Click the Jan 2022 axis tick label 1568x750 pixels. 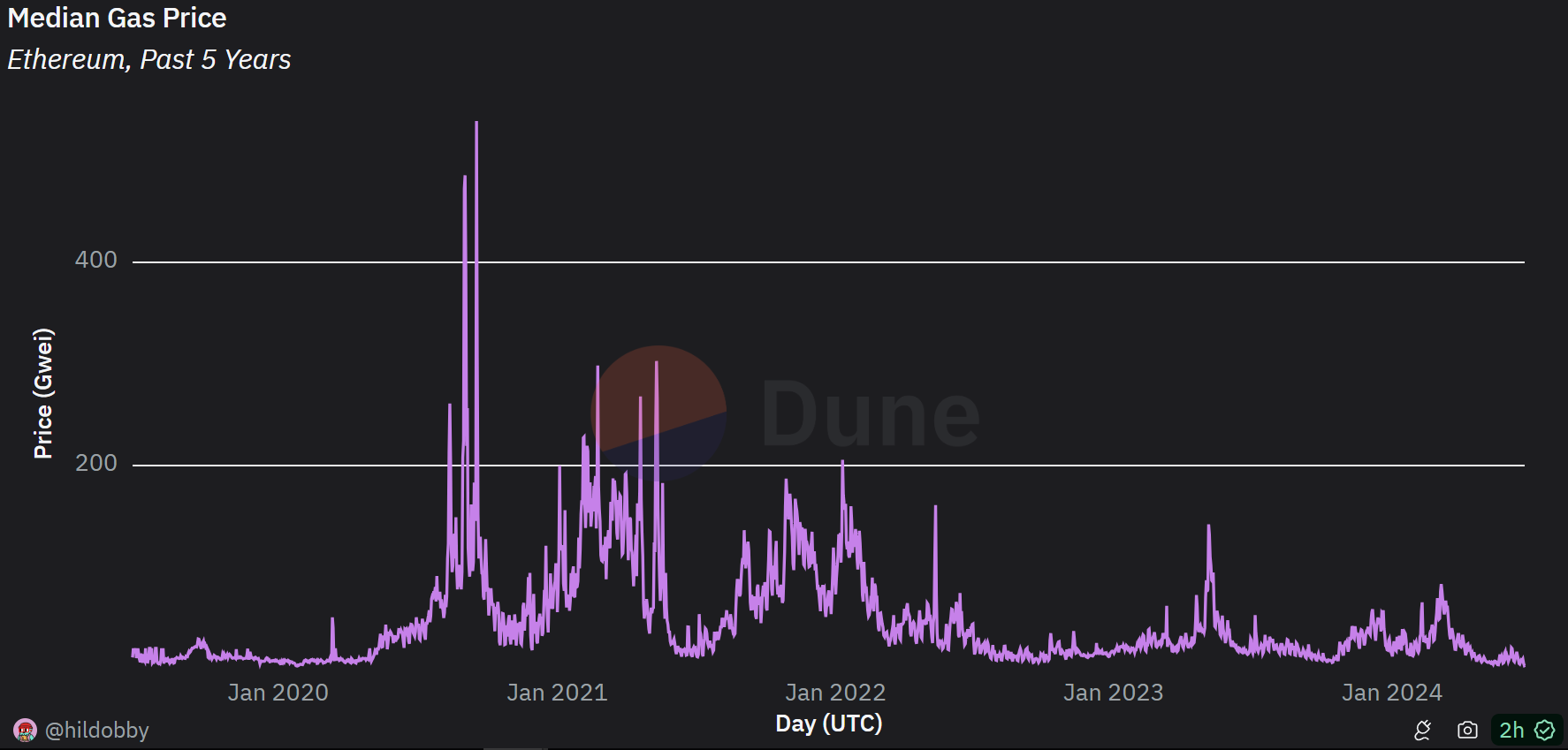tap(835, 693)
